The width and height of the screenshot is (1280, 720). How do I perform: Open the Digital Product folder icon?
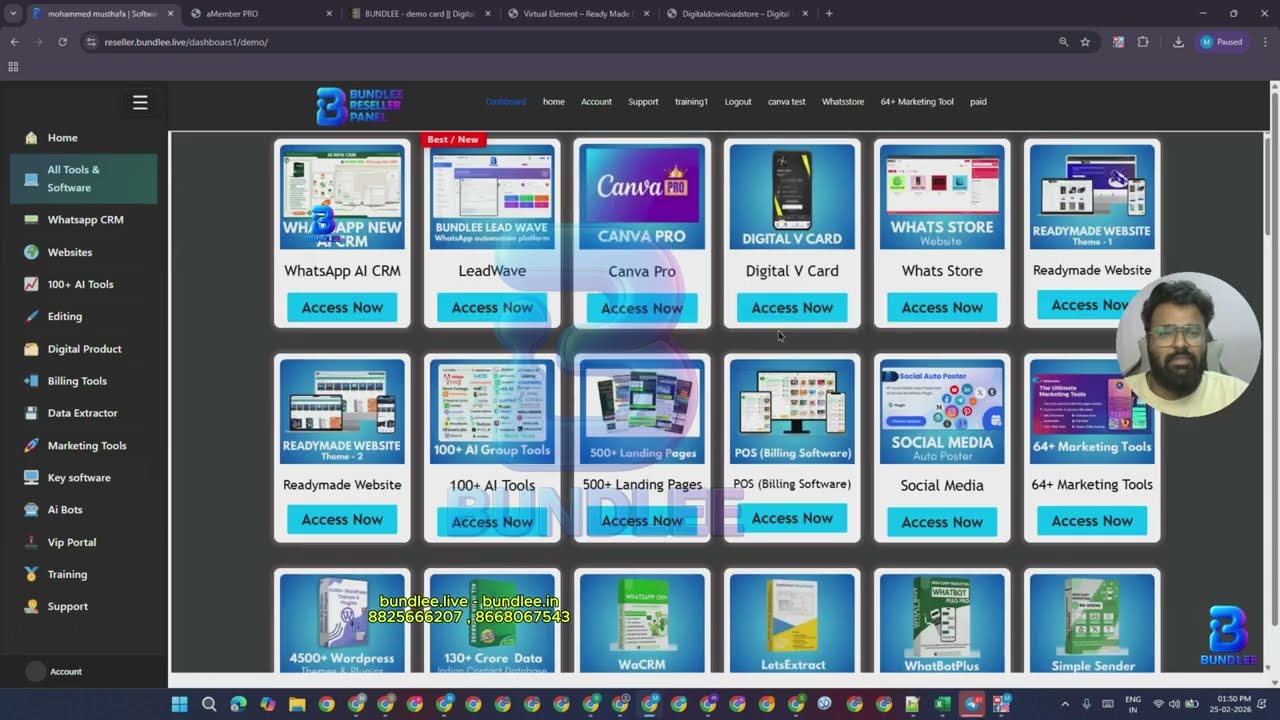[31, 349]
